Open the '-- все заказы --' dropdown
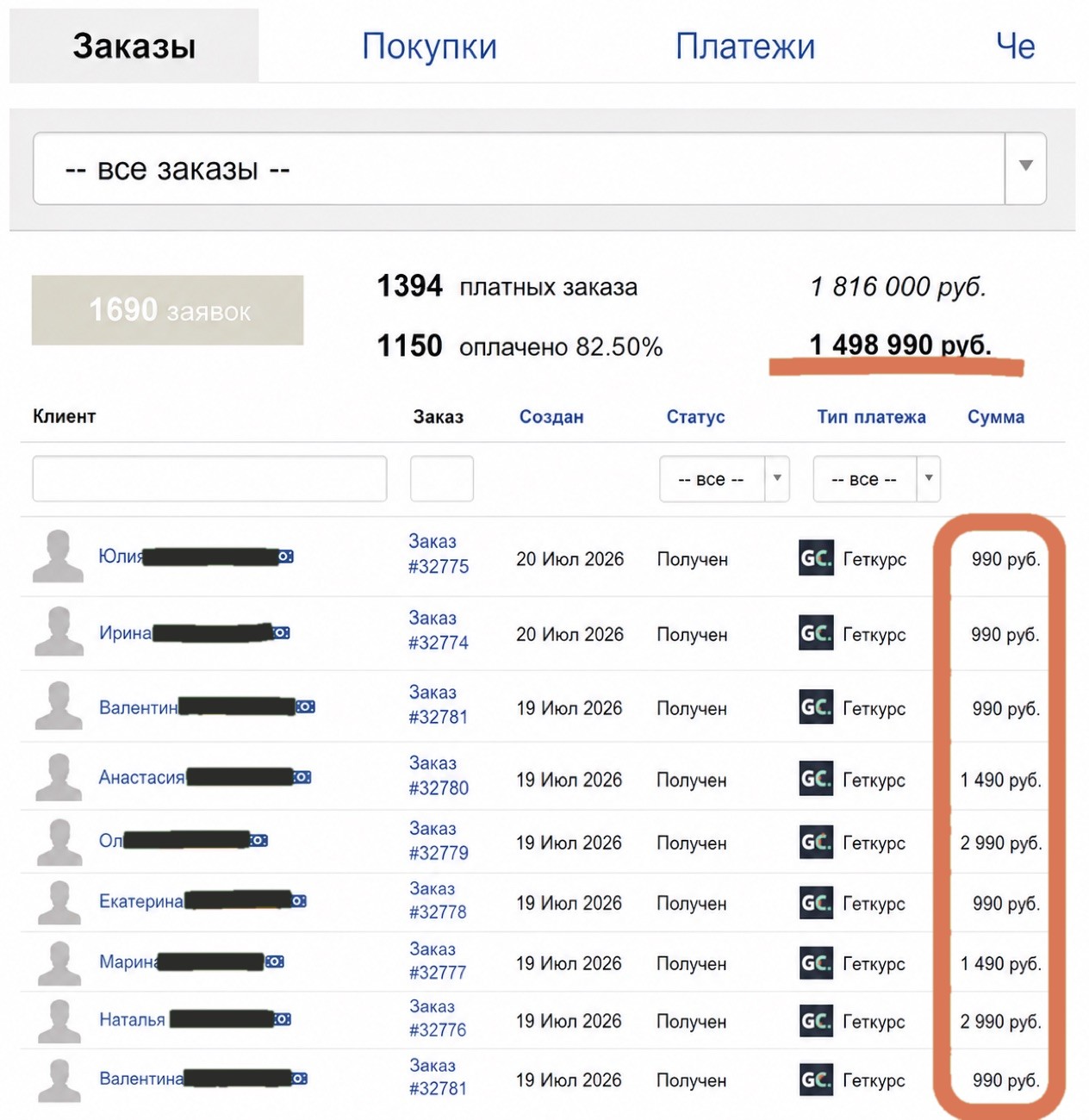 pos(539,169)
